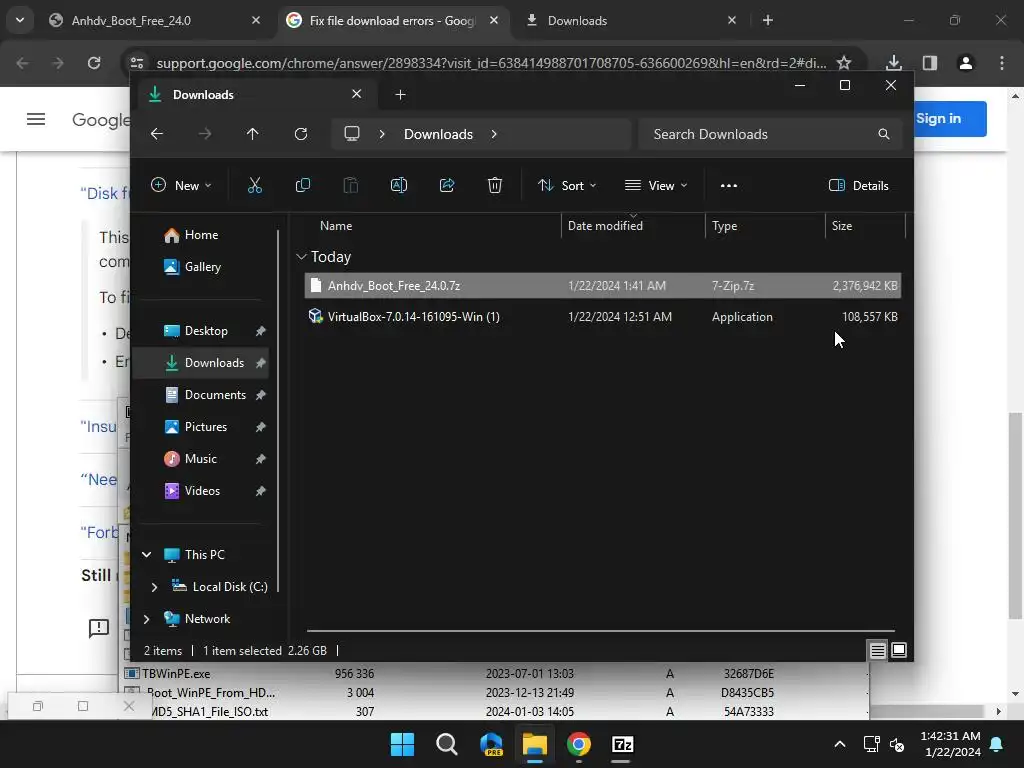Open the See more (three dots) menu in Explorer
This screenshot has width=1024, height=768.
[729, 185]
